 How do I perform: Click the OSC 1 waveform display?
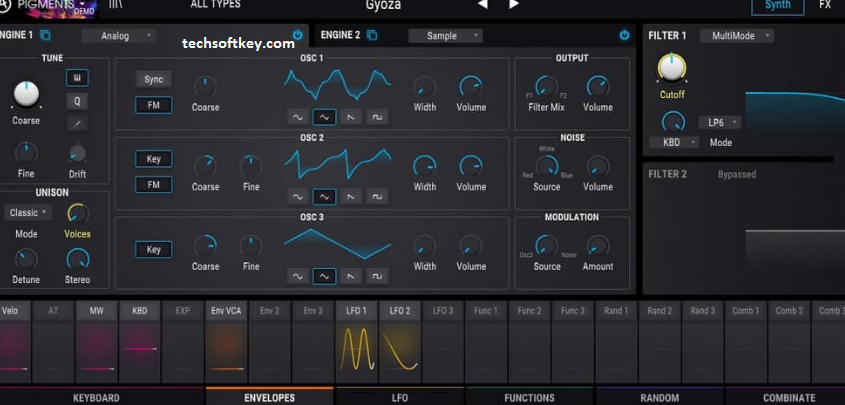click(x=338, y=85)
